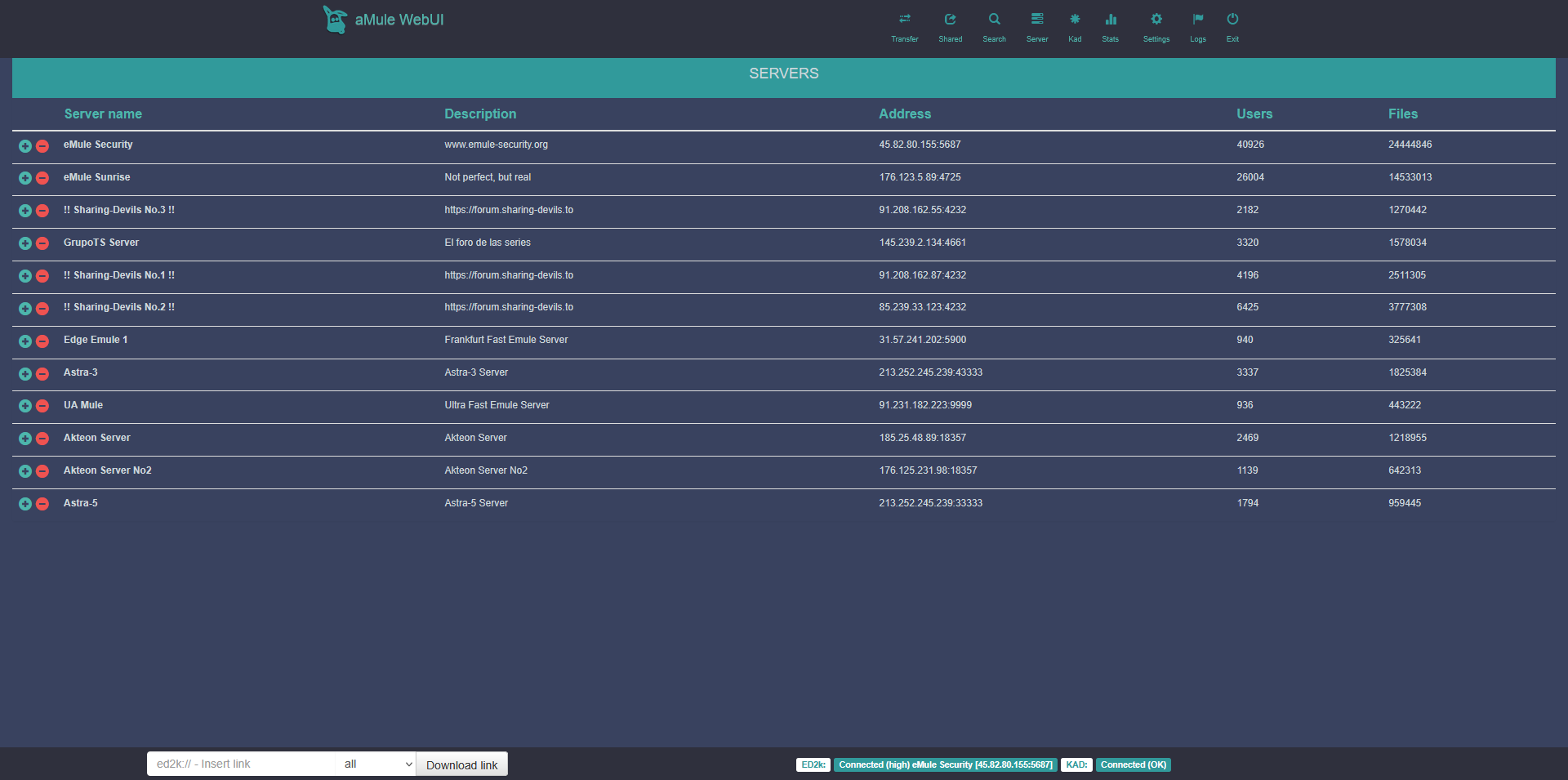Remove Astra-5 with minus icon
1568x780 pixels.
click(x=42, y=504)
